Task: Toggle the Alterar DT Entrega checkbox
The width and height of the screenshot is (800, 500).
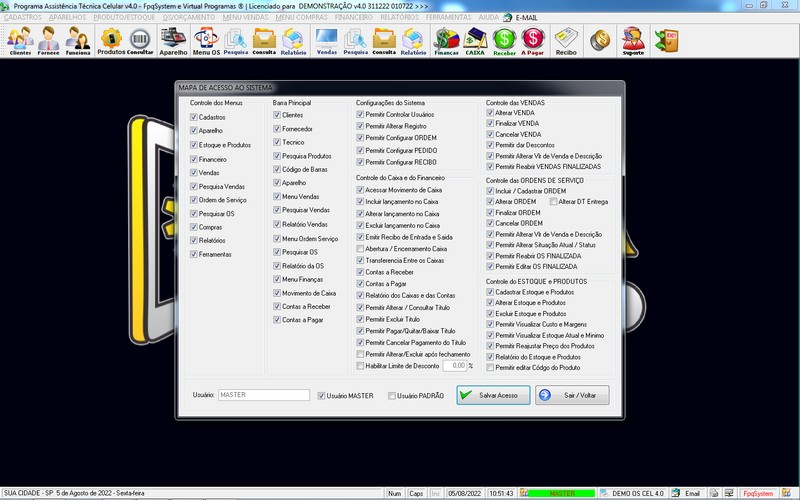Action: 553,201
